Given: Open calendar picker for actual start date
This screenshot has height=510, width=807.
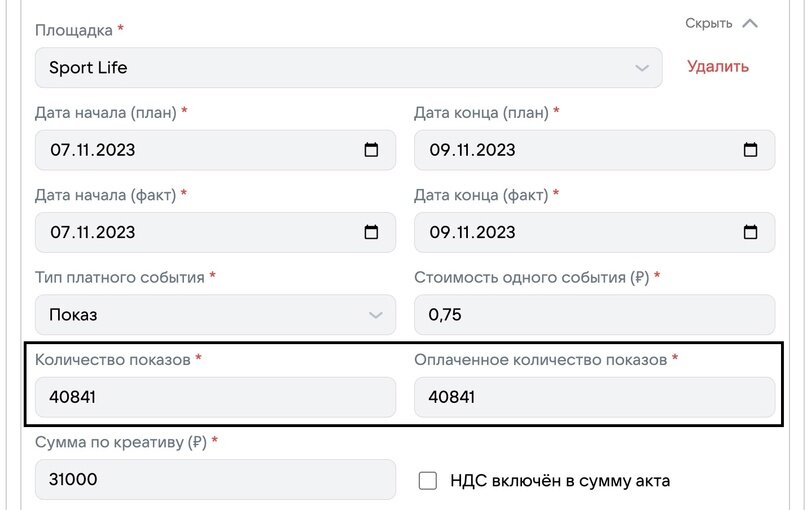Looking at the screenshot, I should [371, 232].
